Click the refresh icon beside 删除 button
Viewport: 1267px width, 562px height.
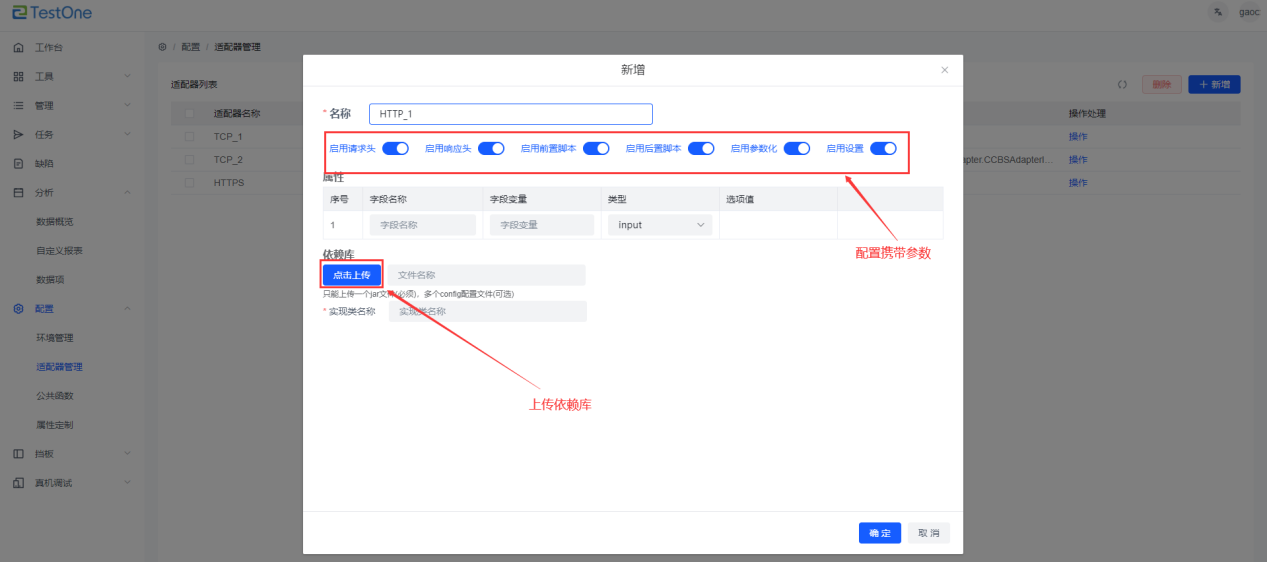[x=1122, y=85]
